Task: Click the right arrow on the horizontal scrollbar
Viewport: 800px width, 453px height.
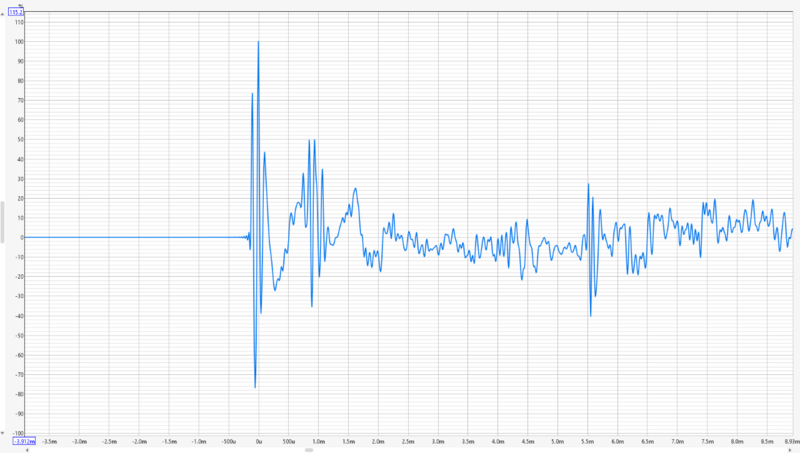Action: (790, 450)
